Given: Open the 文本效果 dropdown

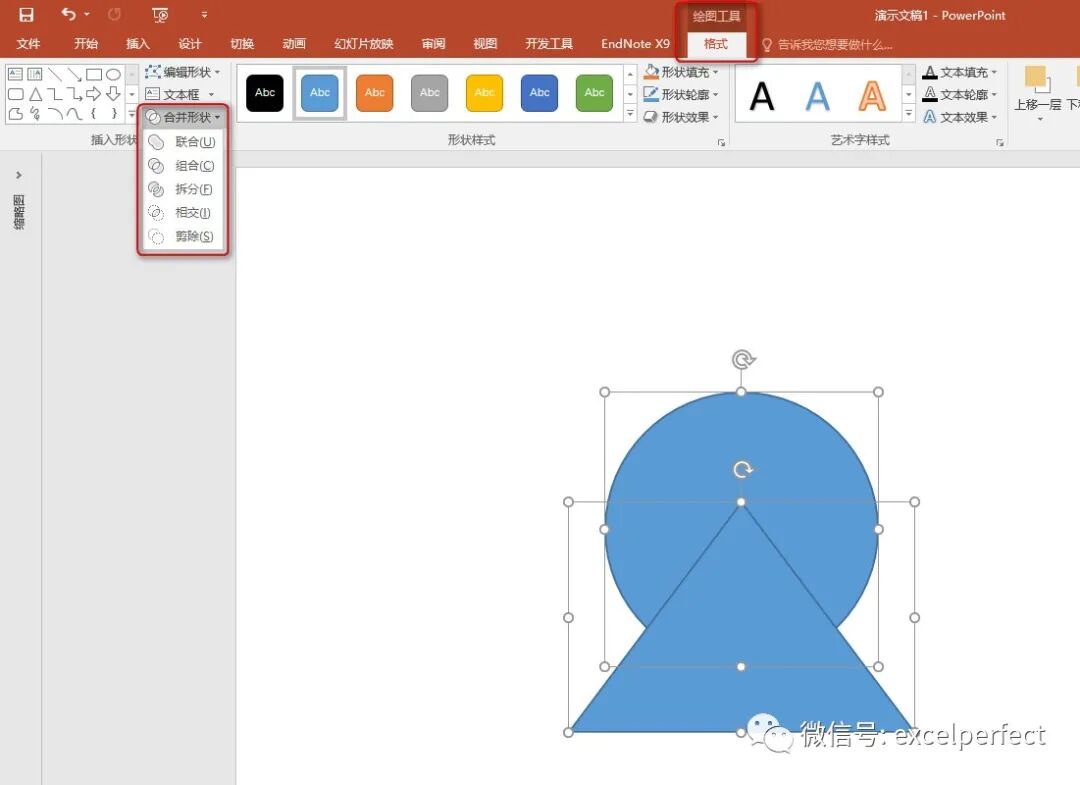Looking at the screenshot, I should 959,117.
